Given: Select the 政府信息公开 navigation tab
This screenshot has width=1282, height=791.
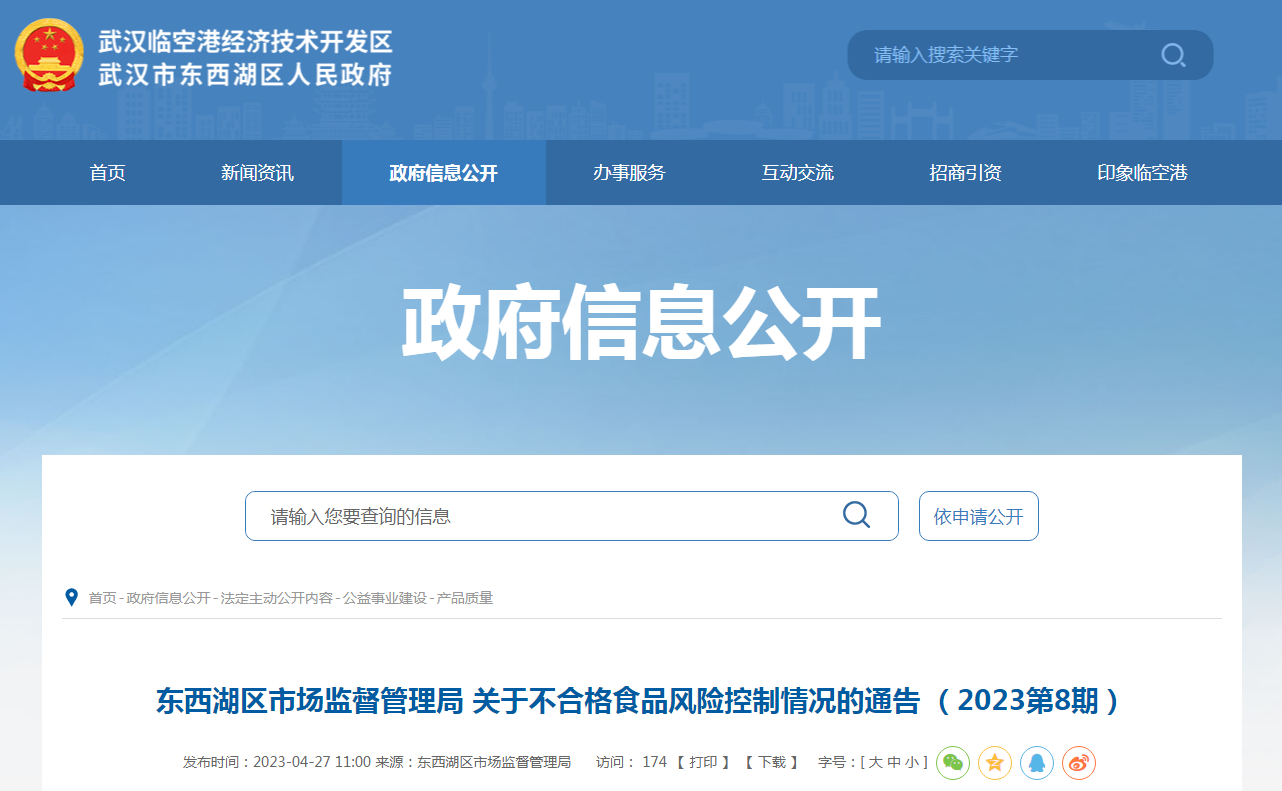Looking at the screenshot, I should [x=443, y=173].
